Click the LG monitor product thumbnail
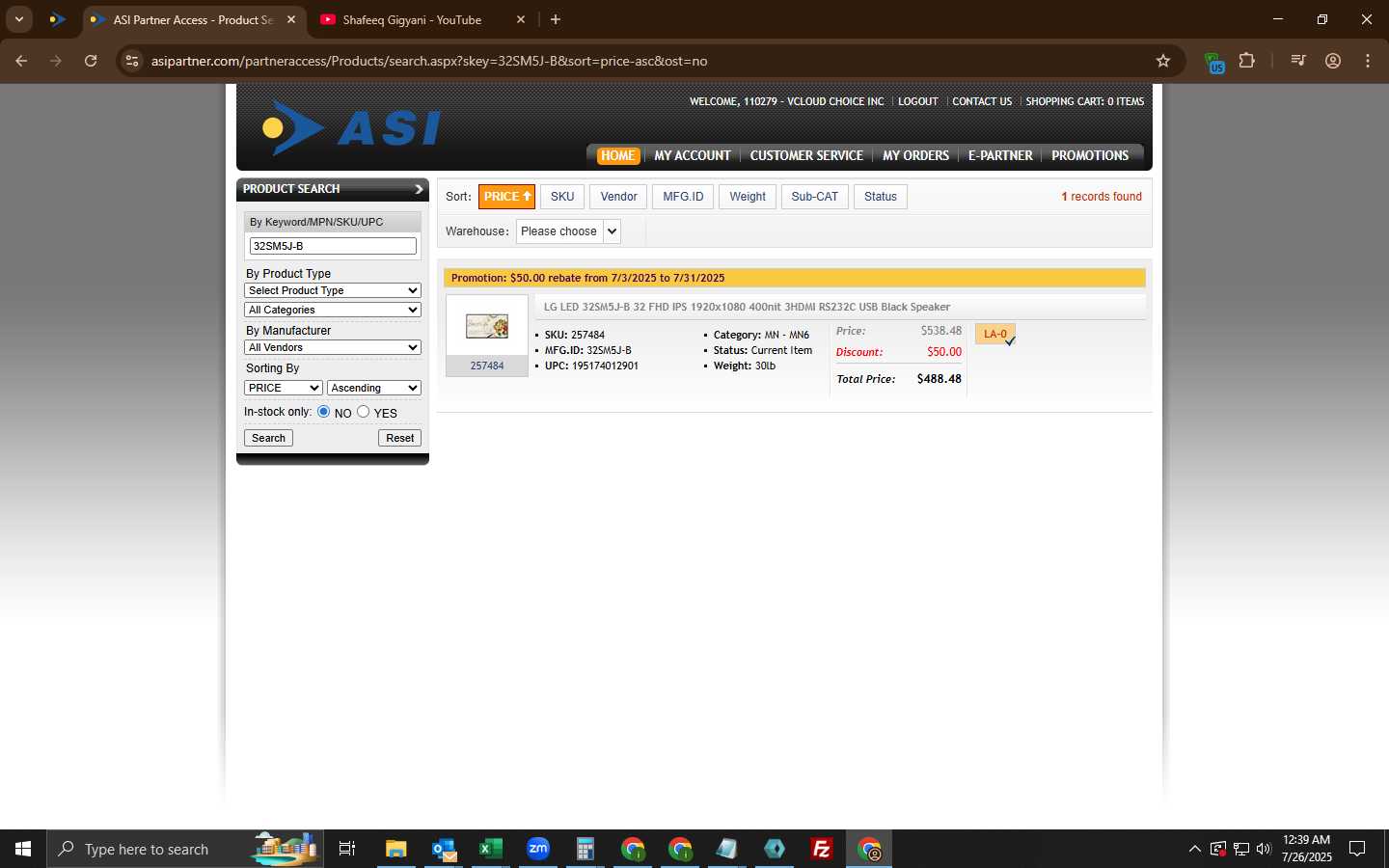This screenshot has height=868, width=1389. (487, 326)
